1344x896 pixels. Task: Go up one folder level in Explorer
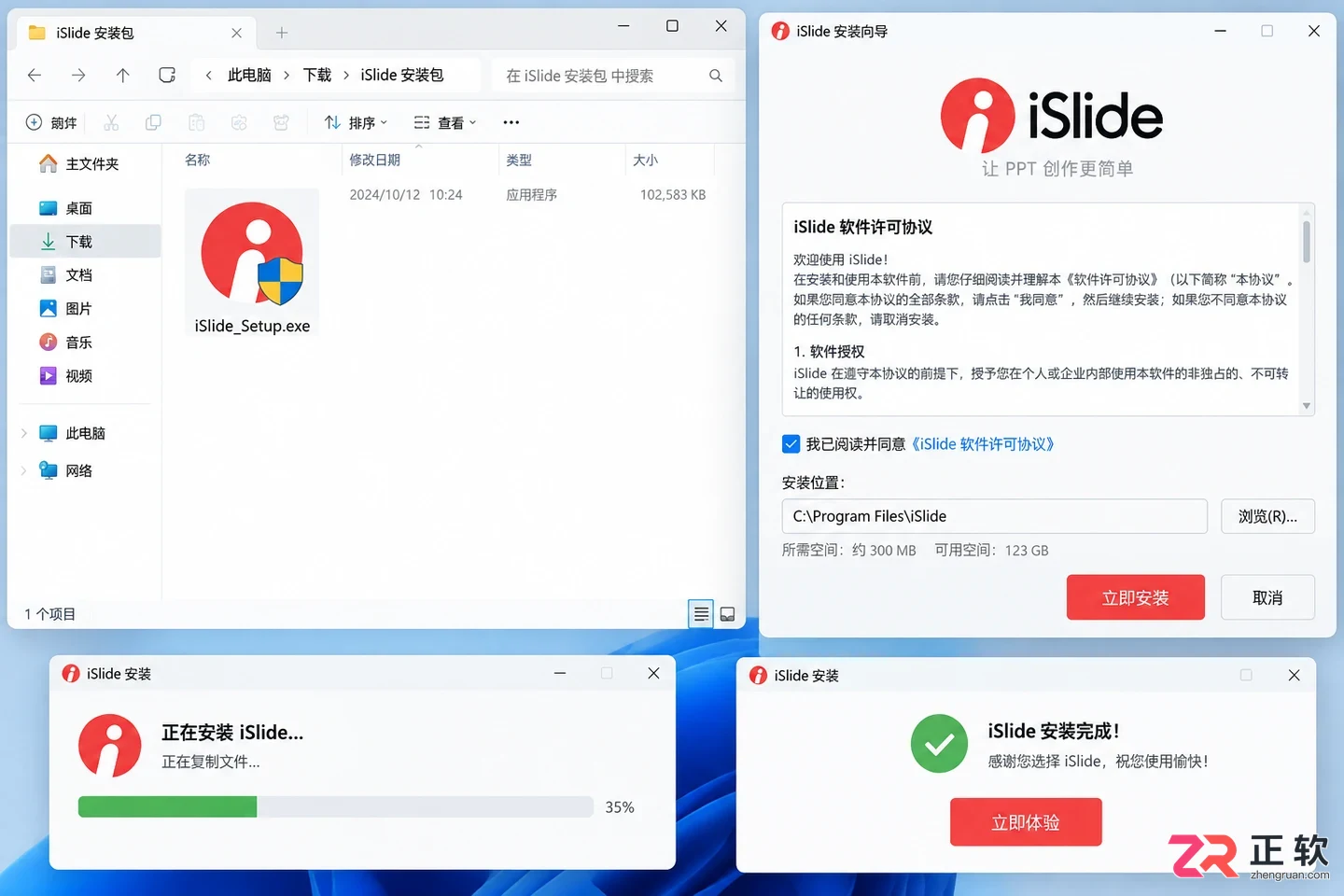(x=122, y=76)
